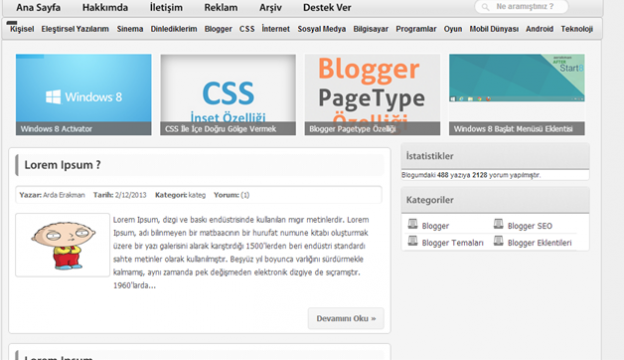The width and height of the screenshot is (624, 360).
Task: Open the Windows 8 Activator thumbnail
Action: (84, 95)
